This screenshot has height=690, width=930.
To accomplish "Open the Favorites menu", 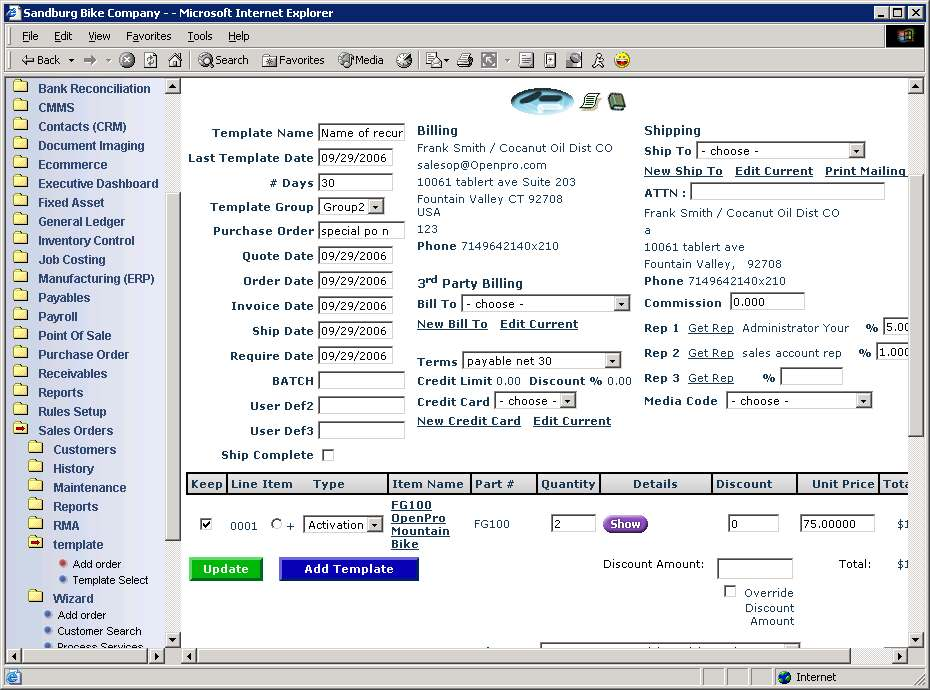I will pos(148,36).
